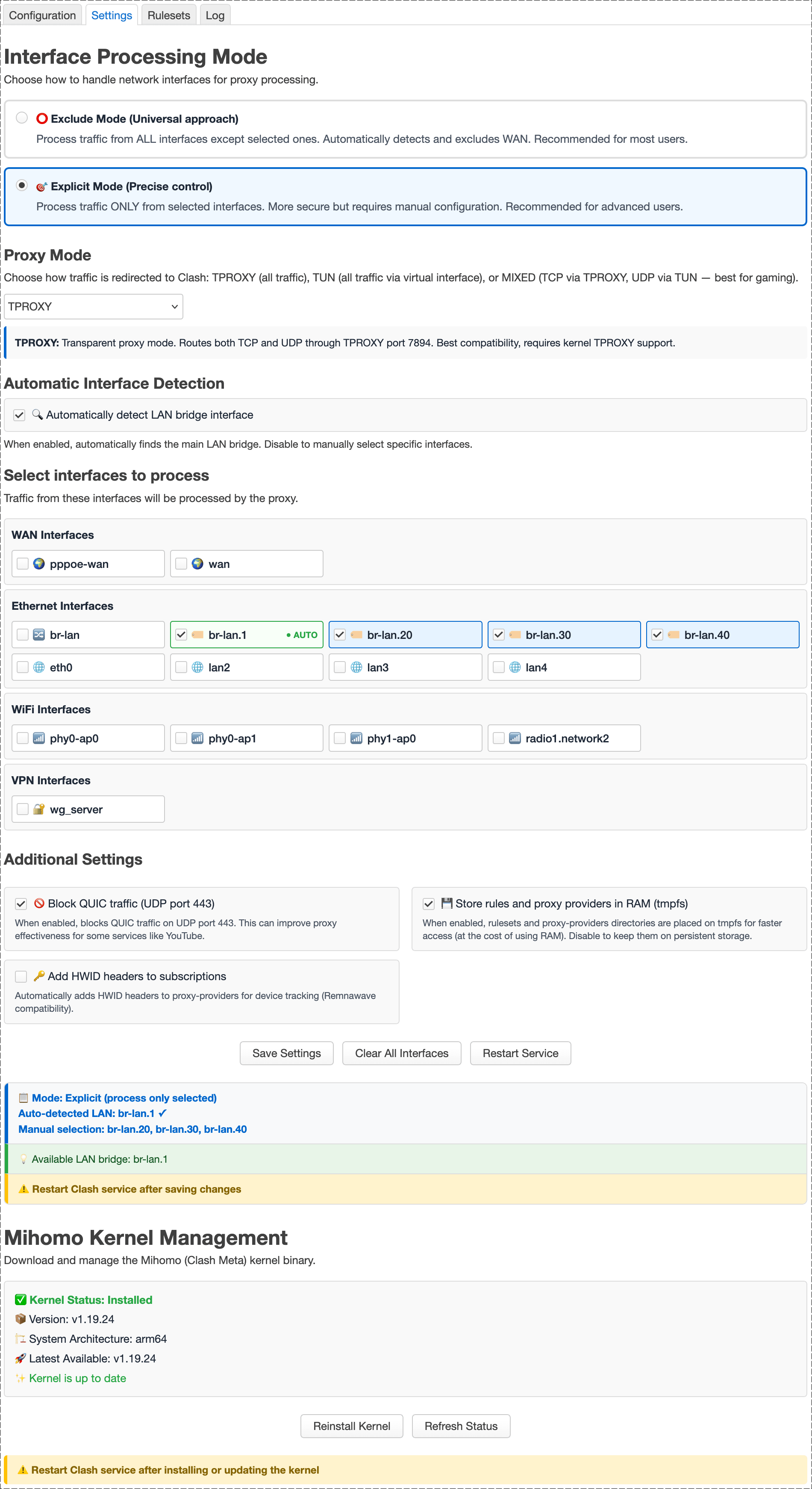812x1489 pixels.
Task: Uncheck the br-lan.40 interface checkbox
Action: point(657,635)
